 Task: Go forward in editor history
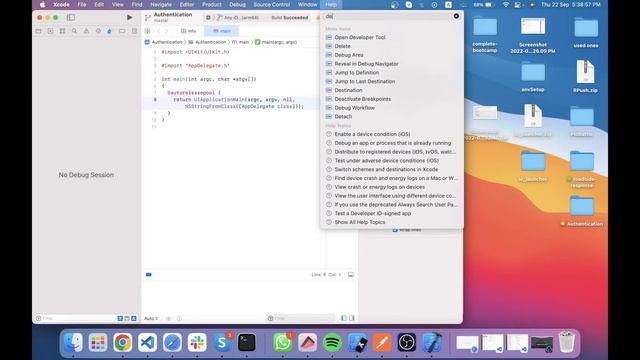(166, 31)
